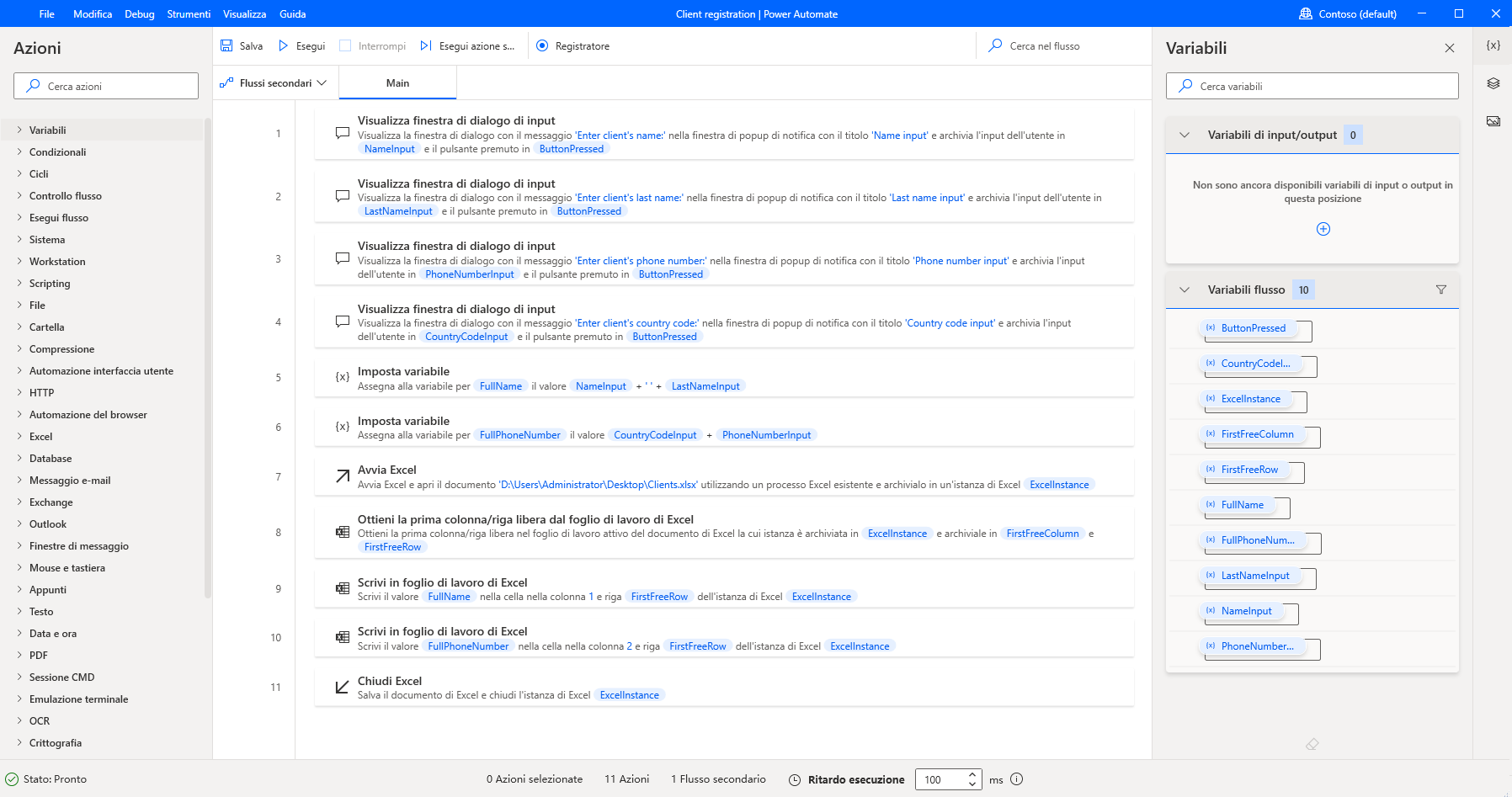Expand the PDF actions group

point(19,656)
